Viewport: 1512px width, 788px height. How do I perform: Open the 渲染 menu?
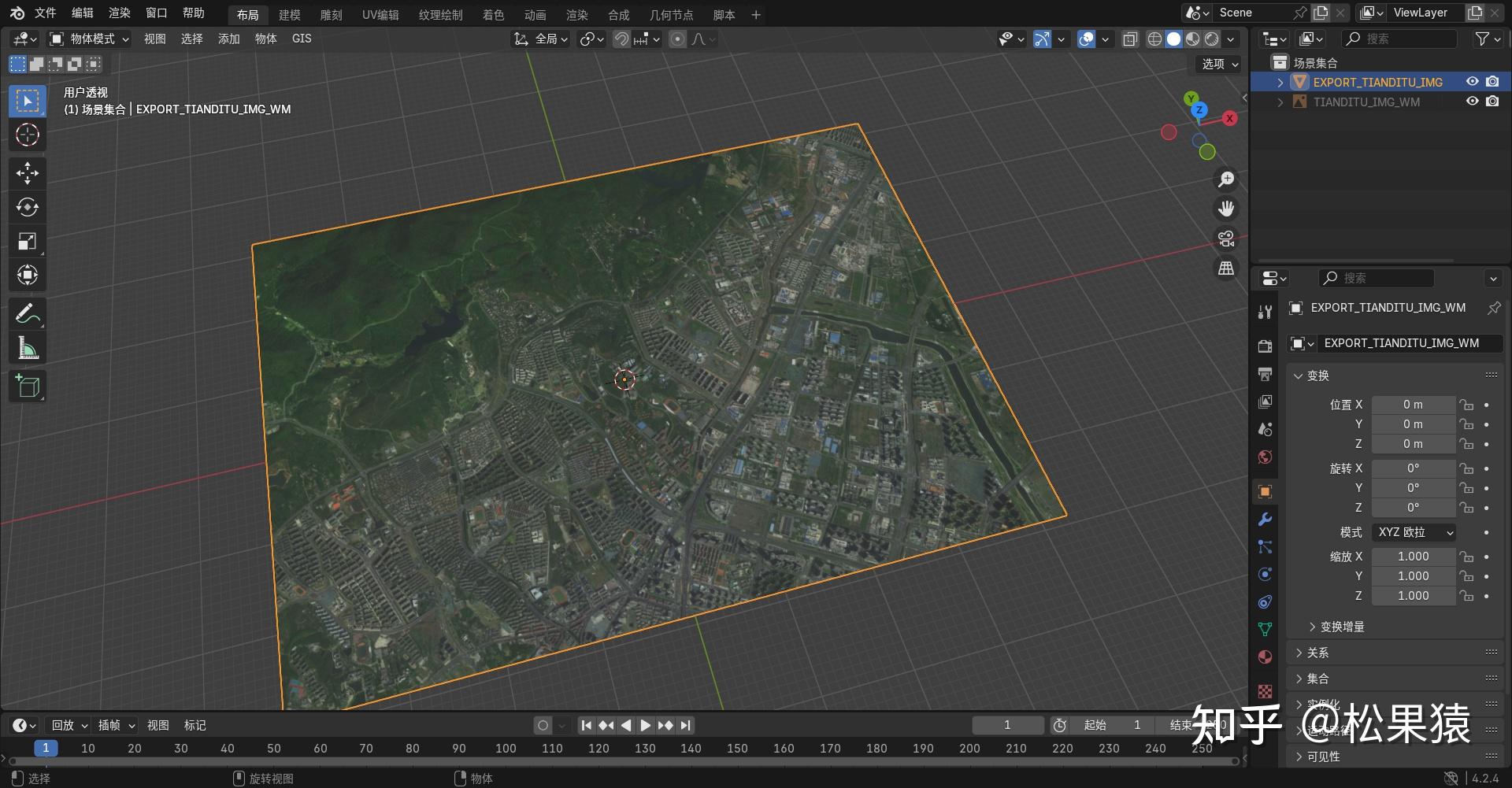[x=119, y=13]
